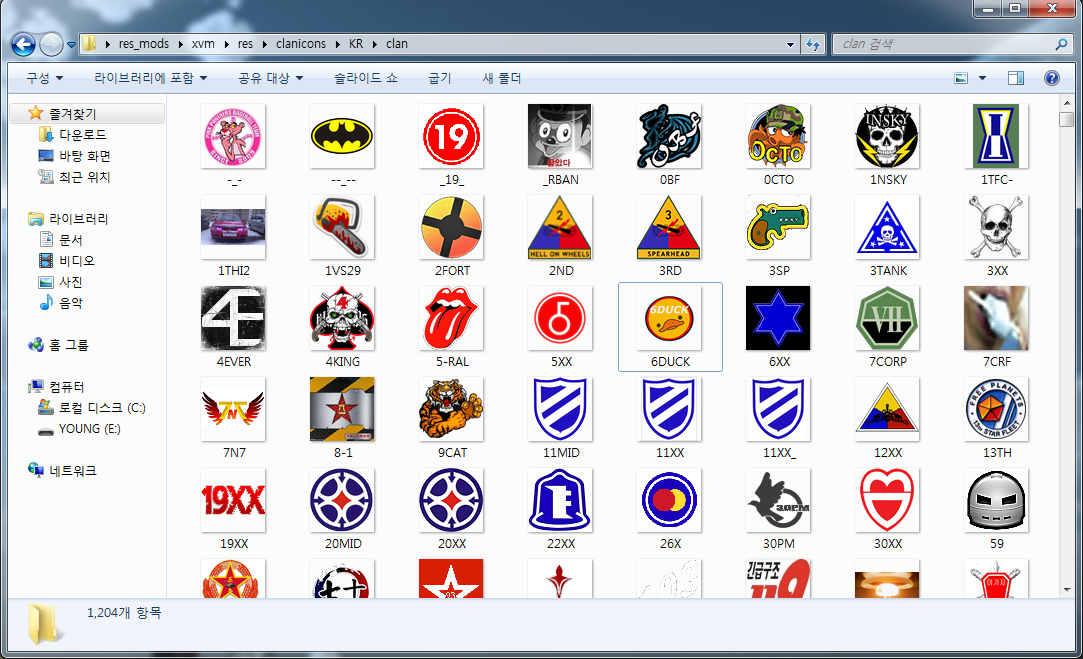Open 라이브러리에 포함 dropdown

(151, 78)
